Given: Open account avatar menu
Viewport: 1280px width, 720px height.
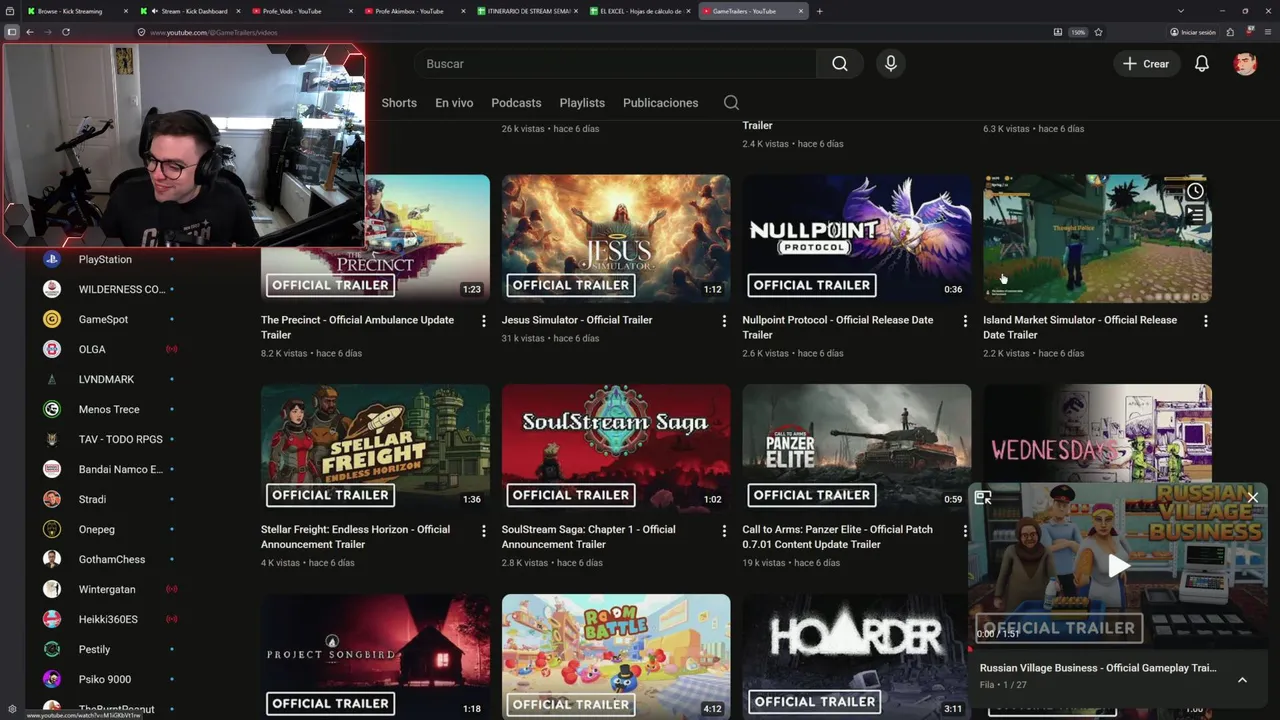Looking at the screenshot, I should [x=1245, y=64].
